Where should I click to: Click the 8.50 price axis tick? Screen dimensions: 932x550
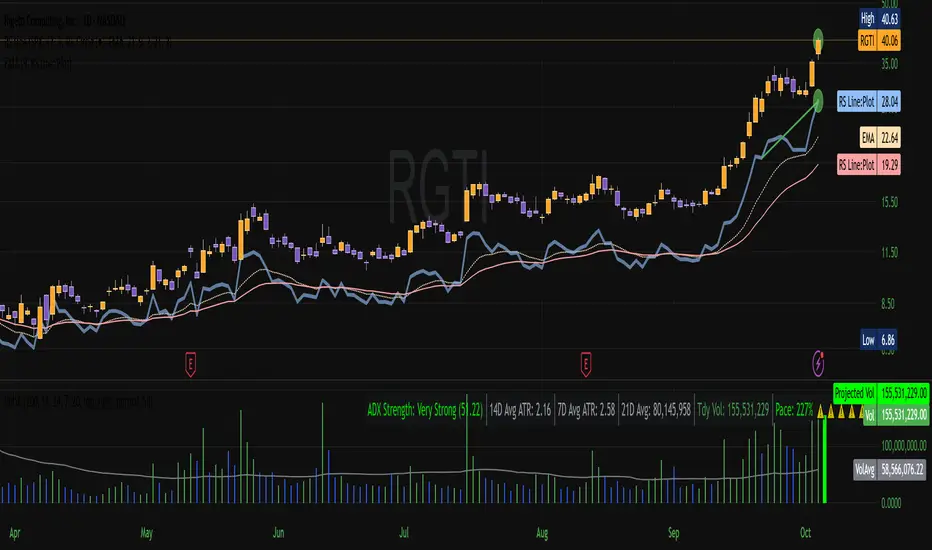pos(887,304)
